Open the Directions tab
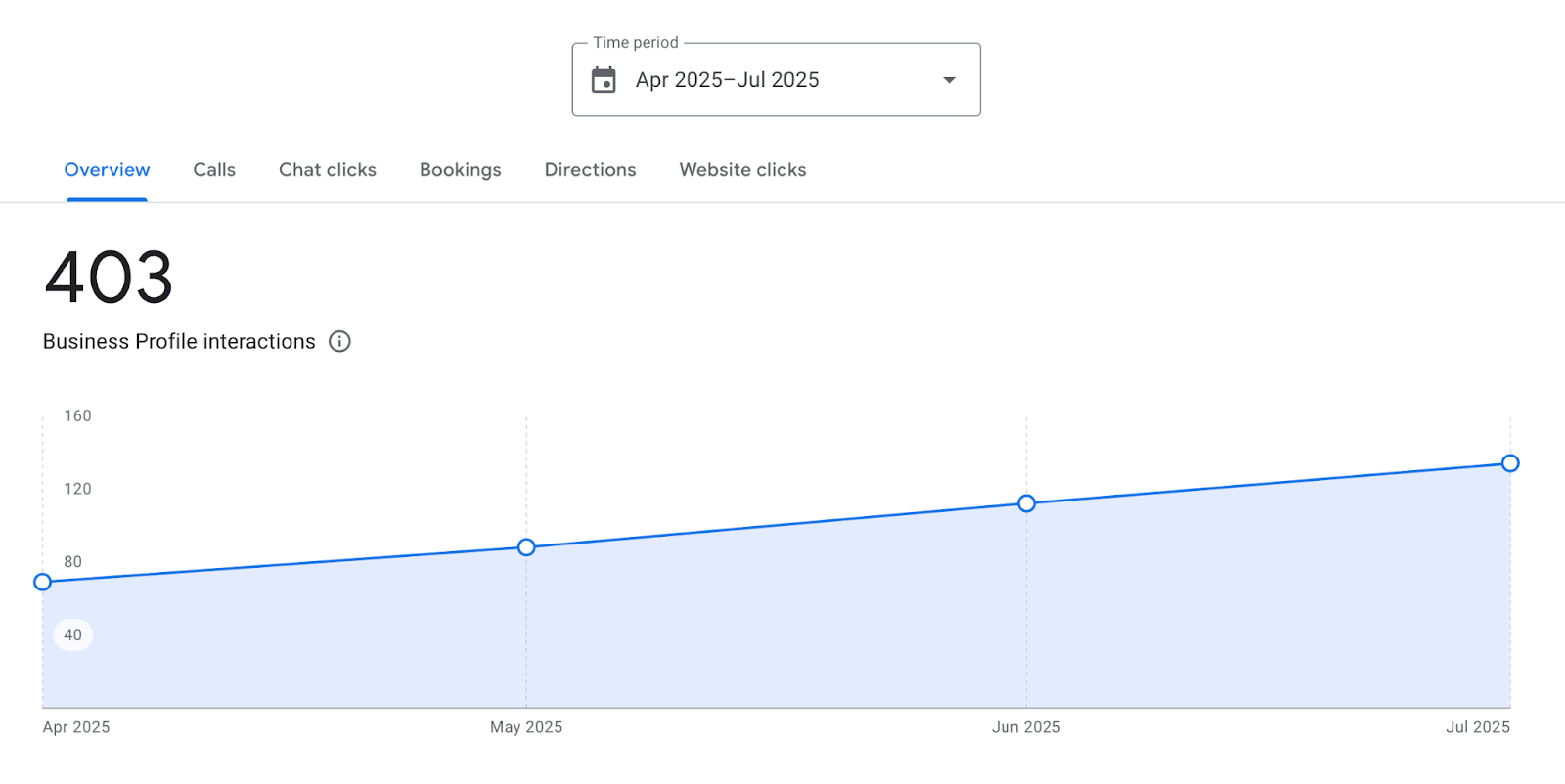Viewport: 1565px width, 784px height. pyautogui.click(x=590, y=170)
